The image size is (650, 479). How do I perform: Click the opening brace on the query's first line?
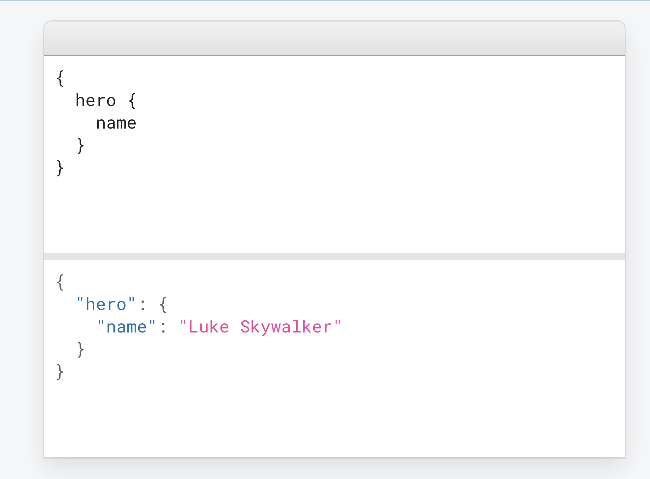(x=61, y=79)
